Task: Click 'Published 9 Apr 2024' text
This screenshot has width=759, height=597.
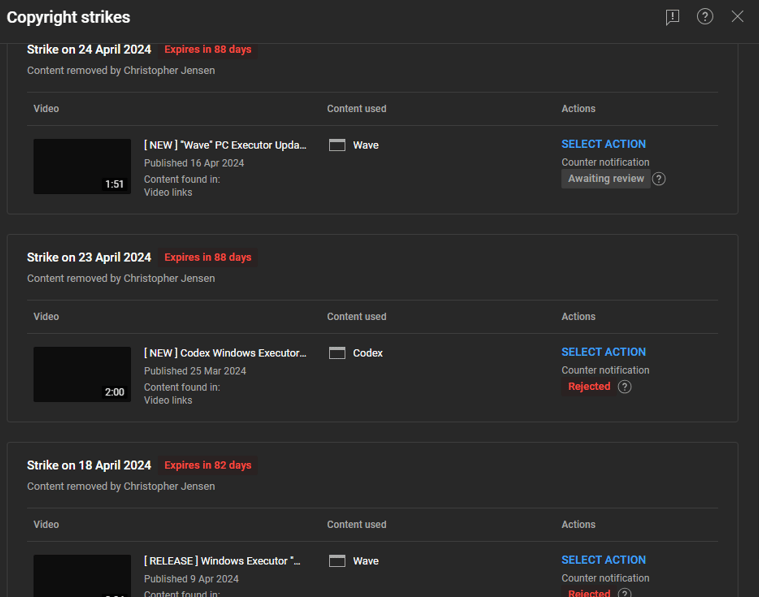Action: coord(191,579)
